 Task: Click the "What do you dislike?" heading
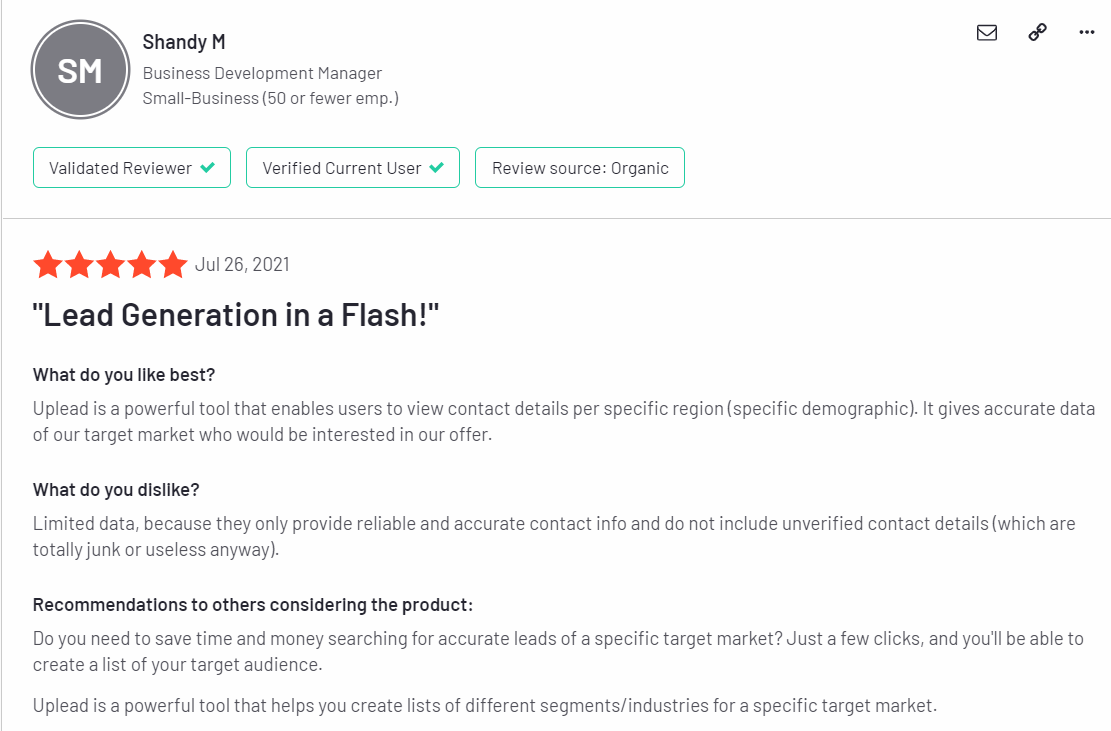(x=116, y=490)
